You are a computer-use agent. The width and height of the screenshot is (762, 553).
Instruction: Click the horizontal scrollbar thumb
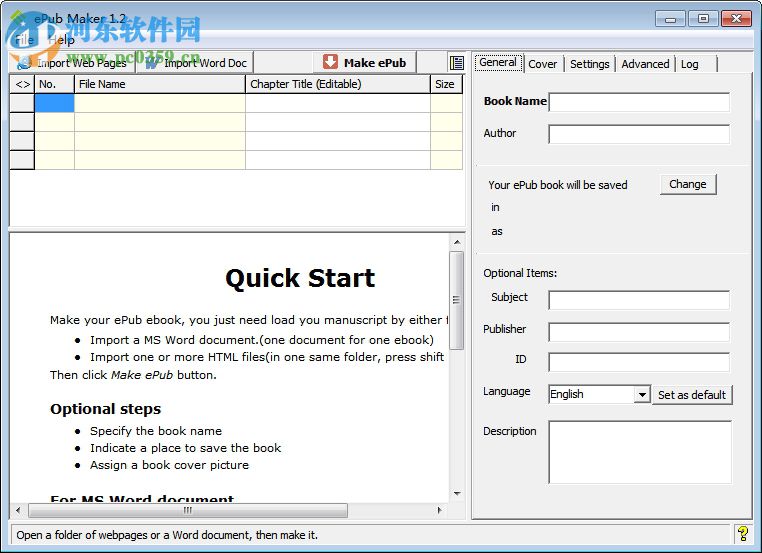188,510
